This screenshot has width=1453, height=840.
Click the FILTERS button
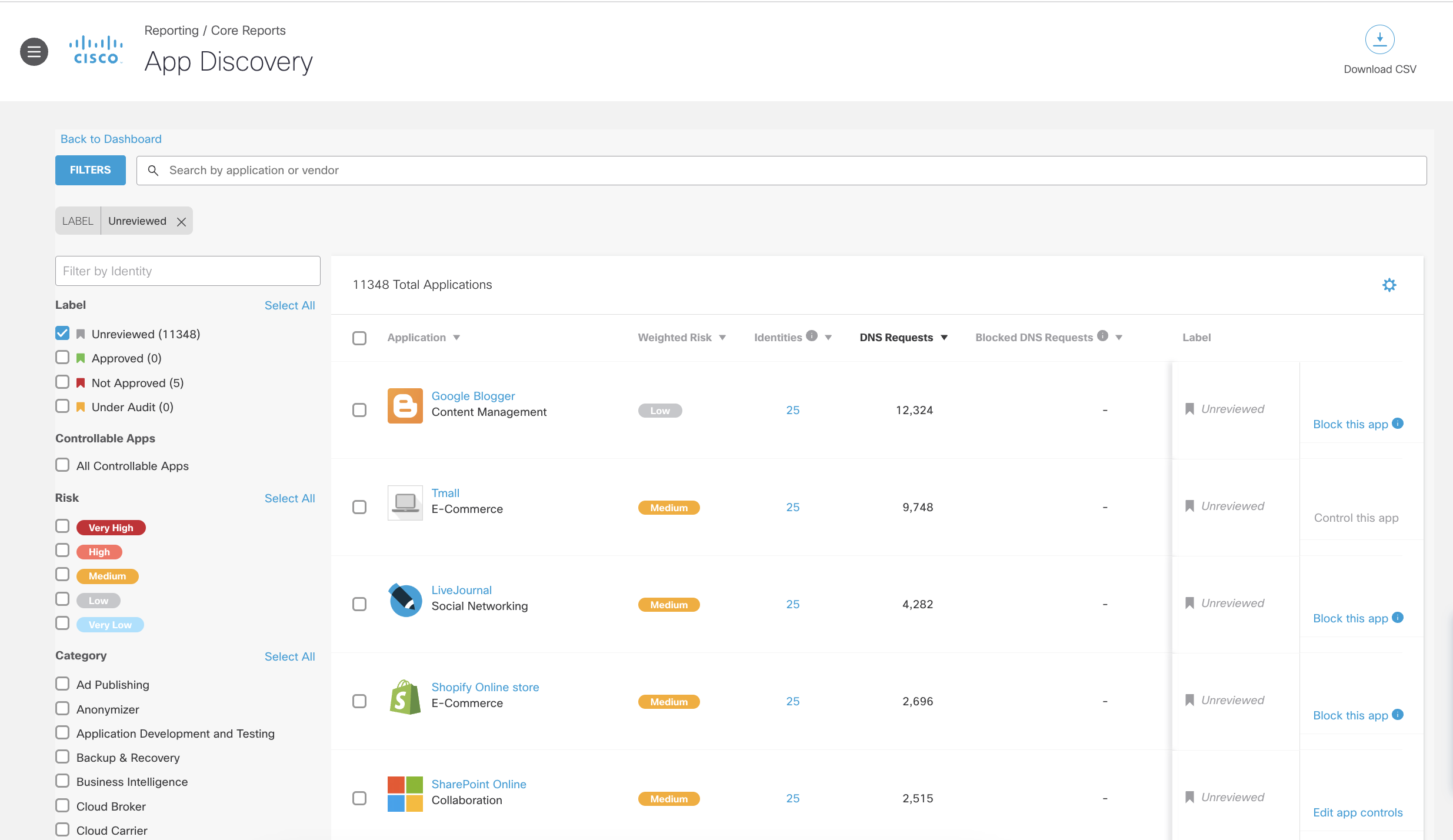91,170
